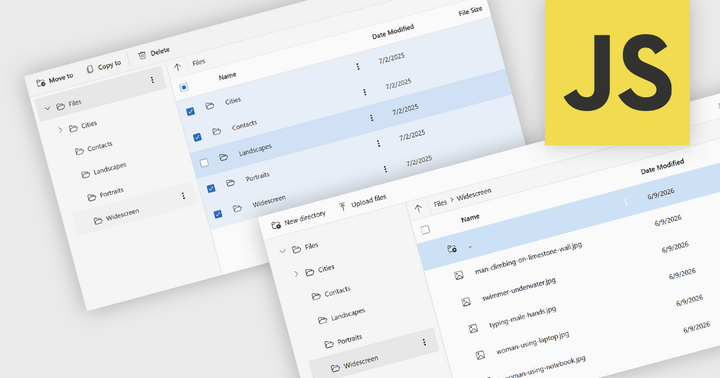Select Portraits in the back window tree
The height and width of the screenshot is (378, 720).
(x=112, y=192)
